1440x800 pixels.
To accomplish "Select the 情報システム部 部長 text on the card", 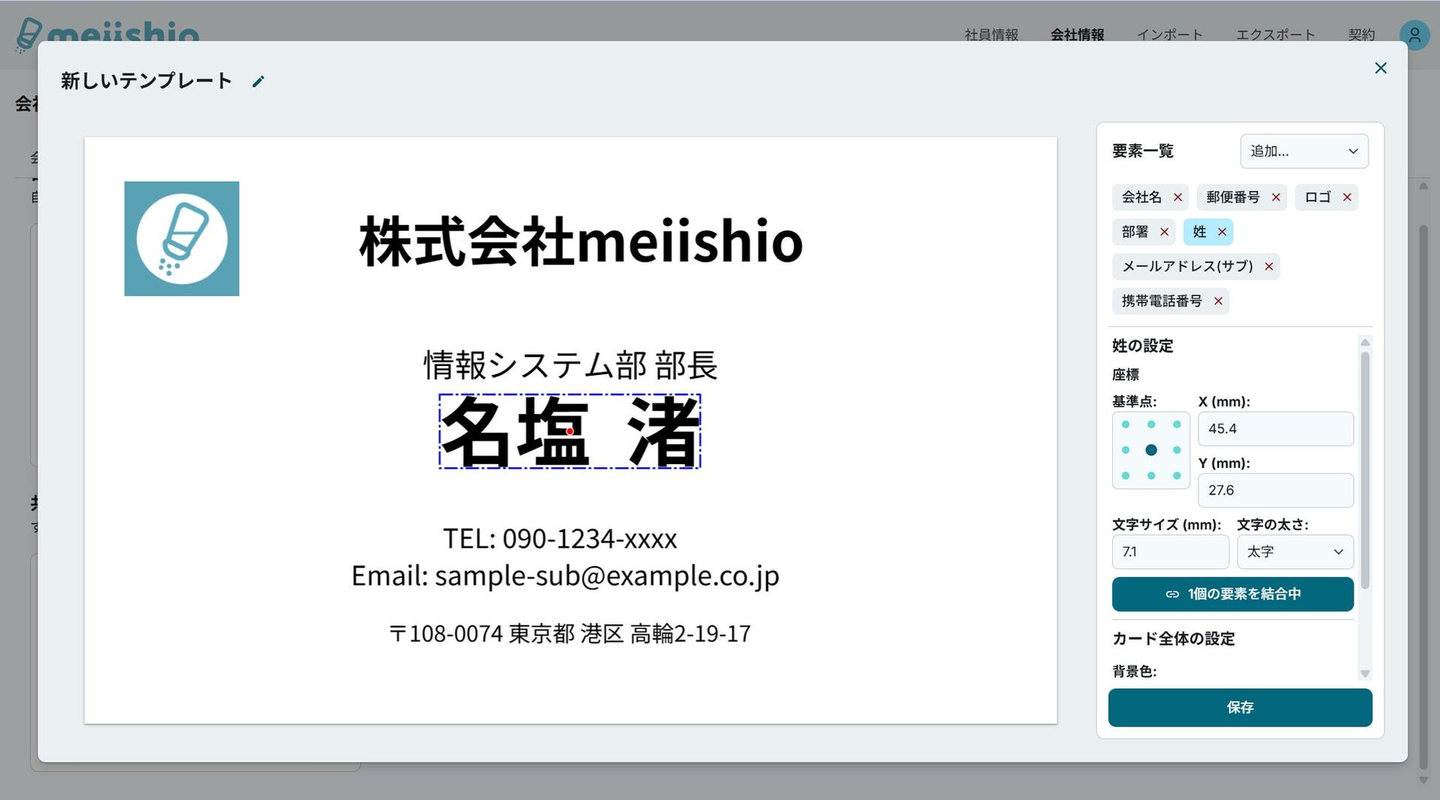I will point(570,366).
